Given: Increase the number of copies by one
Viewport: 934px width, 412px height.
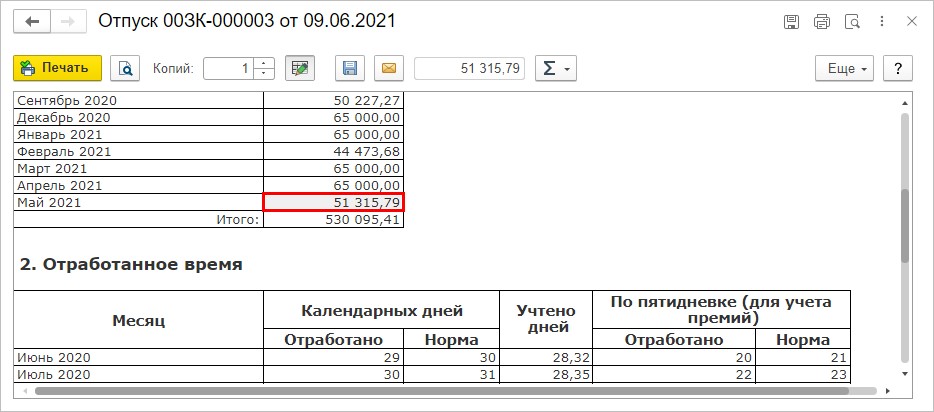Looking at the screenshot, I should 263,63.
